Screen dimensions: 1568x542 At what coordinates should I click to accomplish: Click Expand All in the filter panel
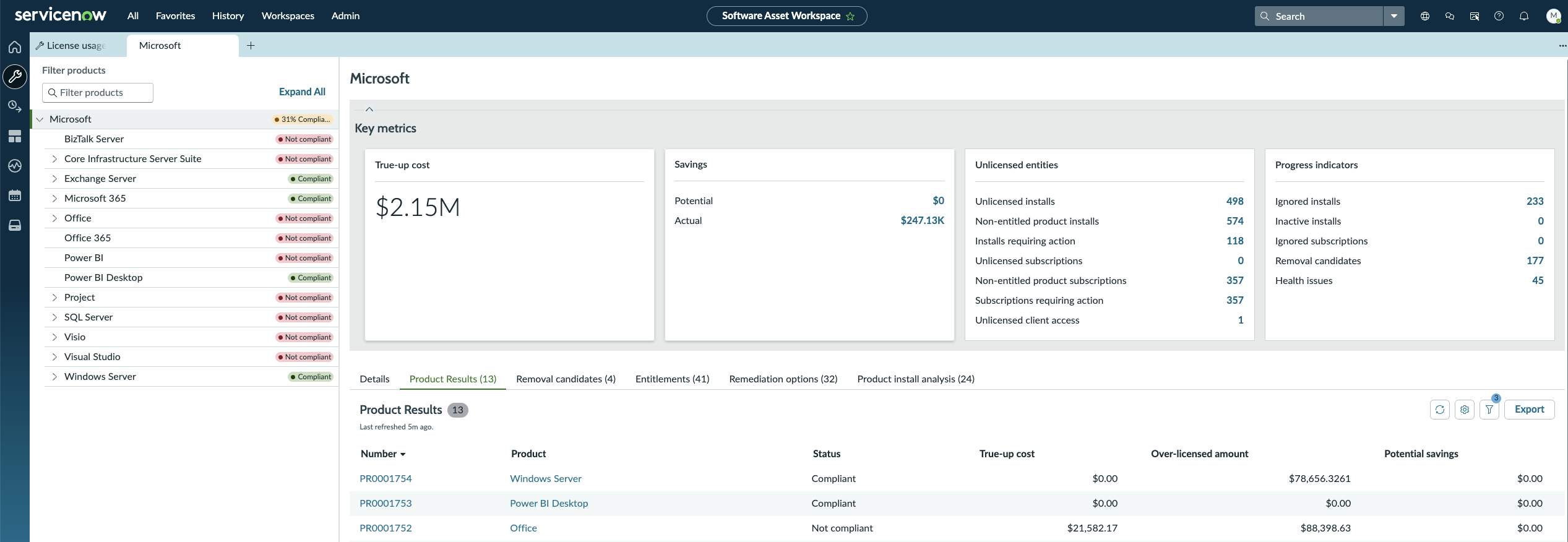302,92
